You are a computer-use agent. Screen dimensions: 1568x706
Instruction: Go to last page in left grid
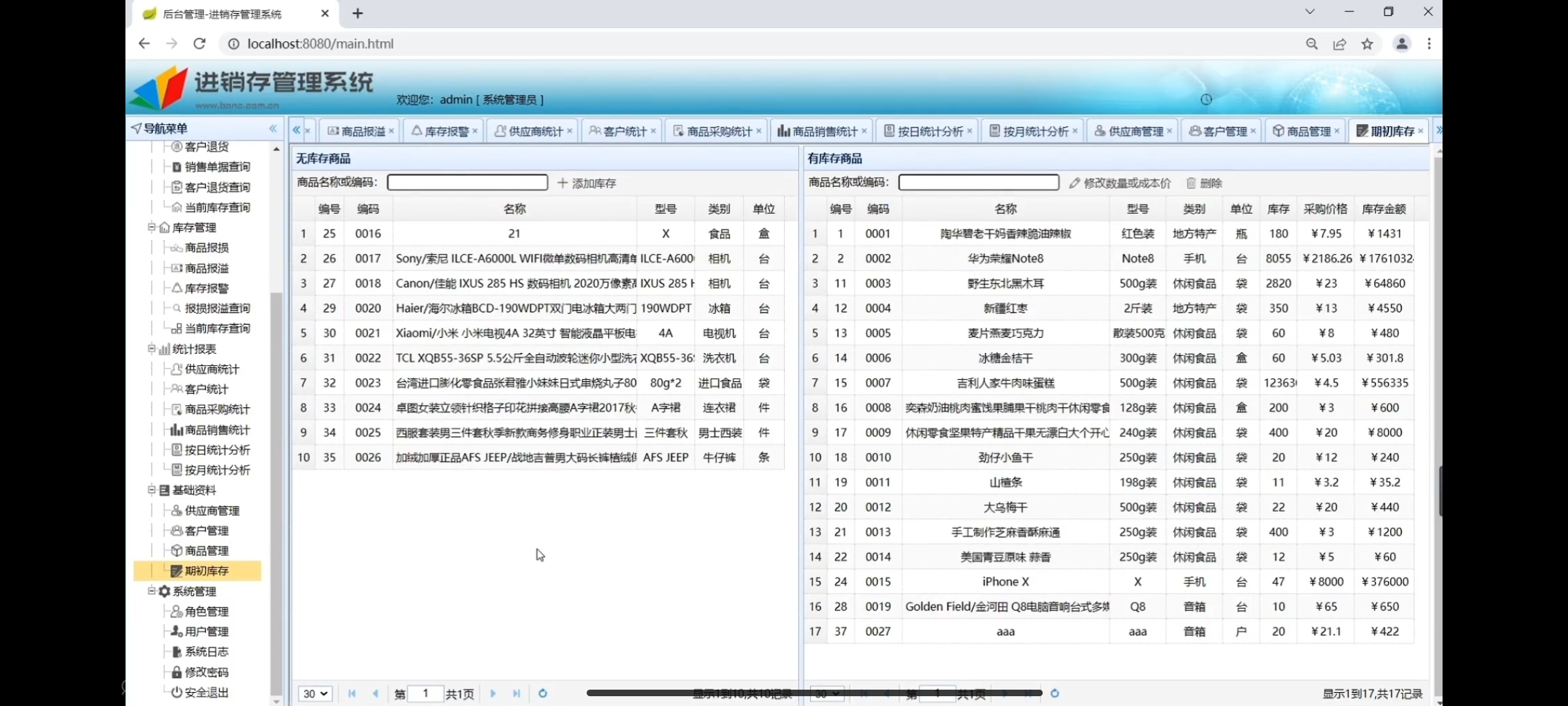pyautogui.click(x=517, y=694)
